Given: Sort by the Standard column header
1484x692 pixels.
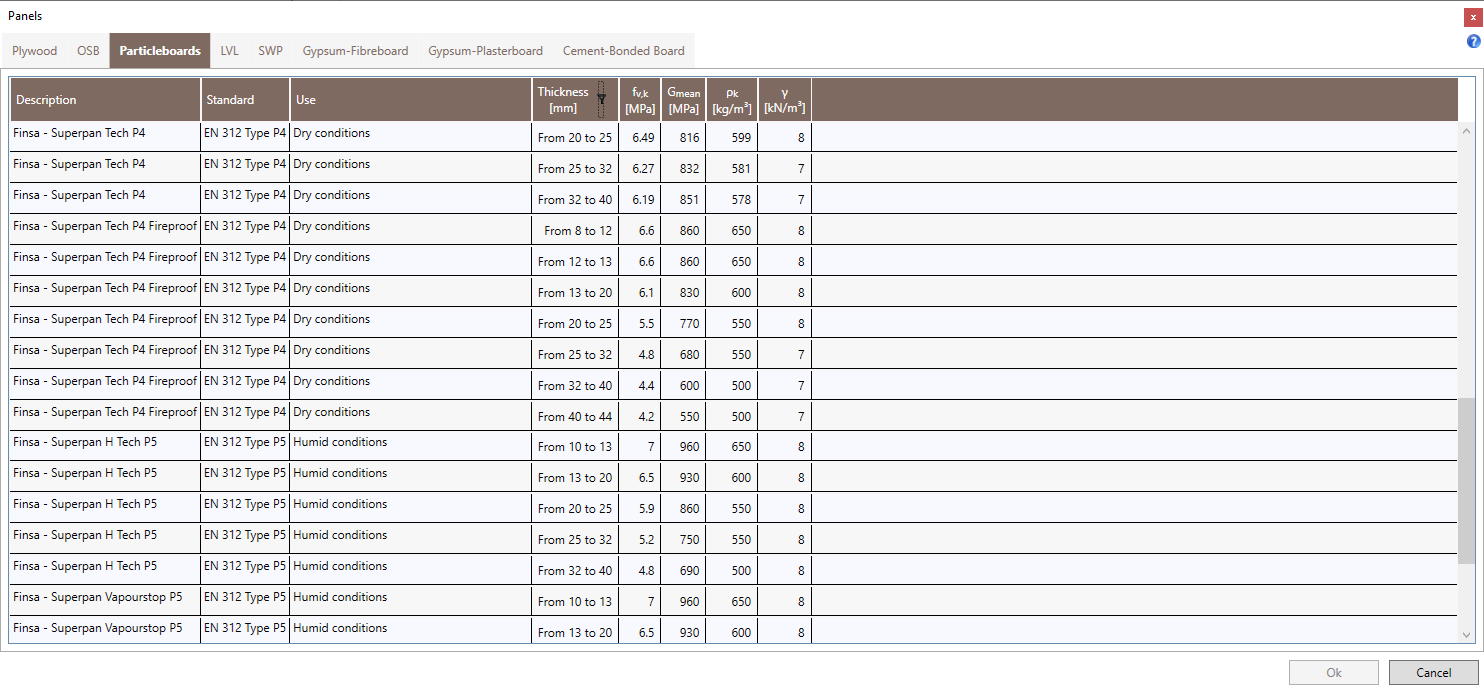Looking at the screenshot, I should point(245,100).
